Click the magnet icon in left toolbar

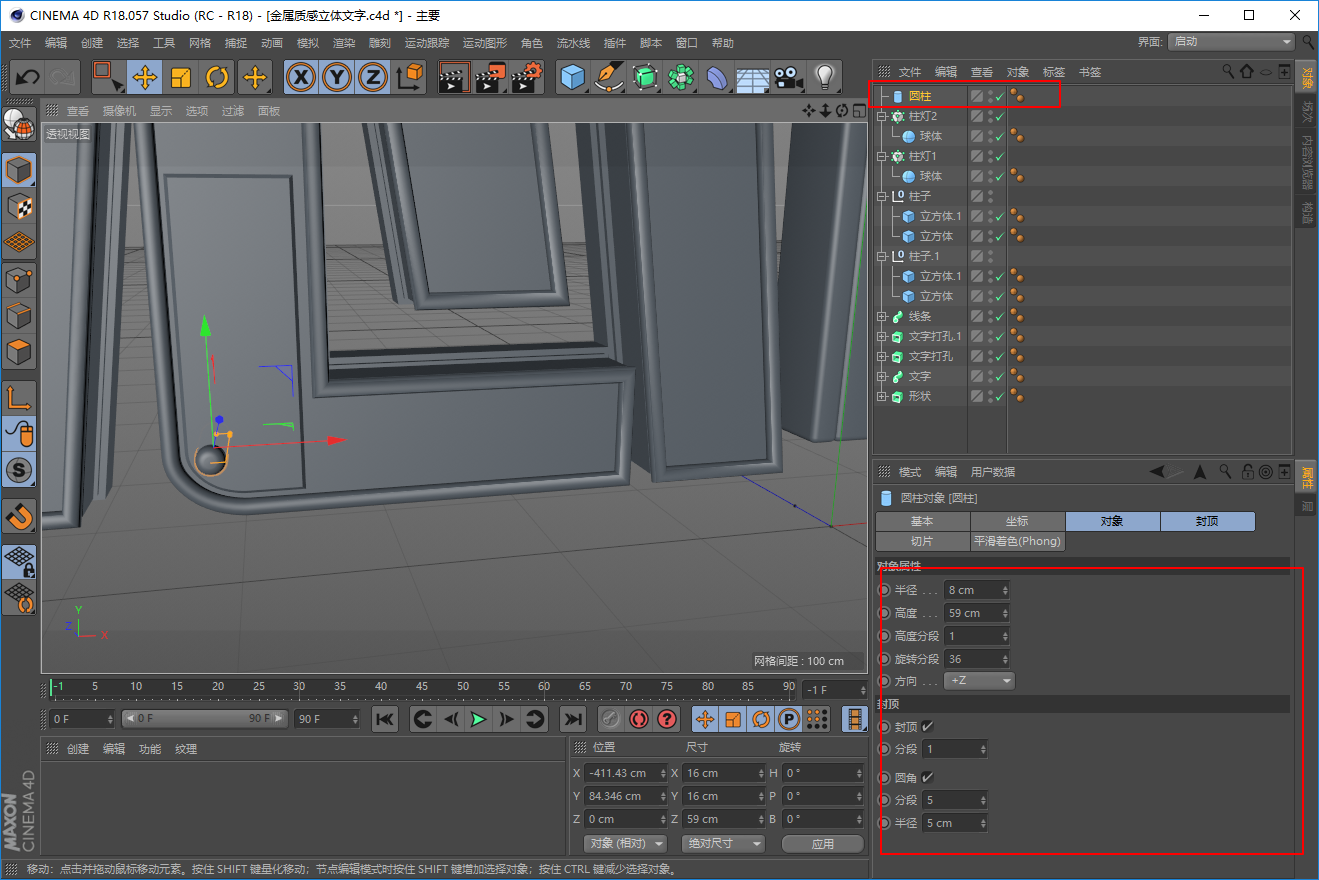[x=20, y=516]
